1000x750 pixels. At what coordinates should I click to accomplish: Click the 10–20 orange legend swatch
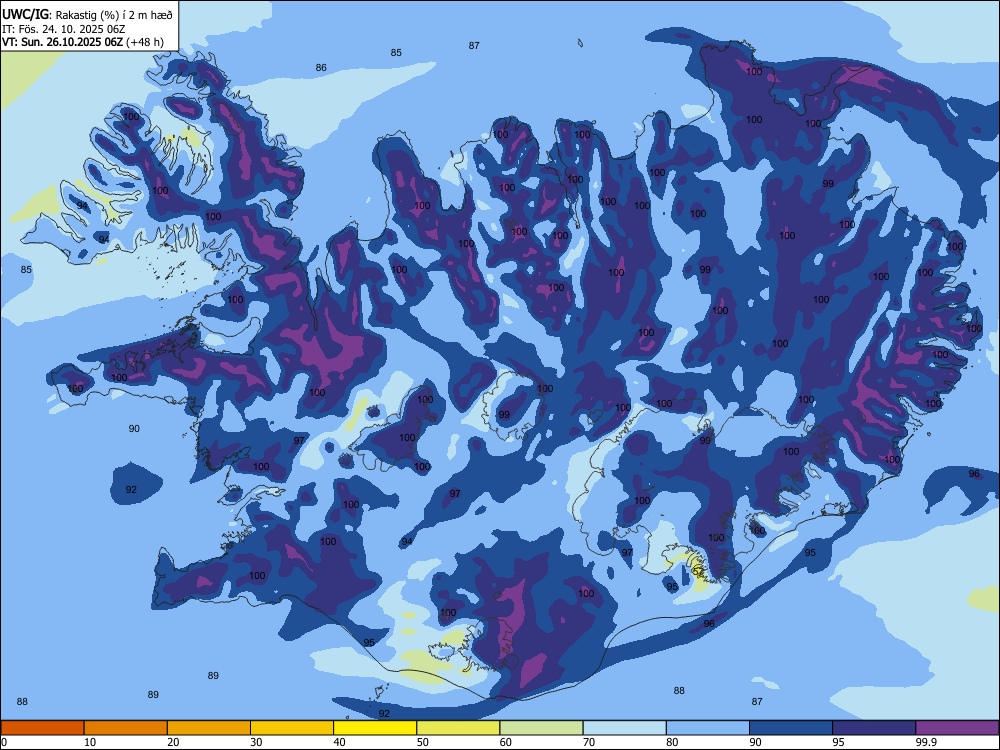[x=126, y=728]
